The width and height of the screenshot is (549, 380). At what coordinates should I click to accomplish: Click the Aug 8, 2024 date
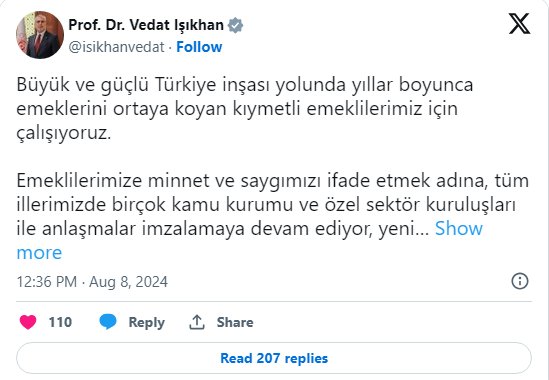pos(128,282)
